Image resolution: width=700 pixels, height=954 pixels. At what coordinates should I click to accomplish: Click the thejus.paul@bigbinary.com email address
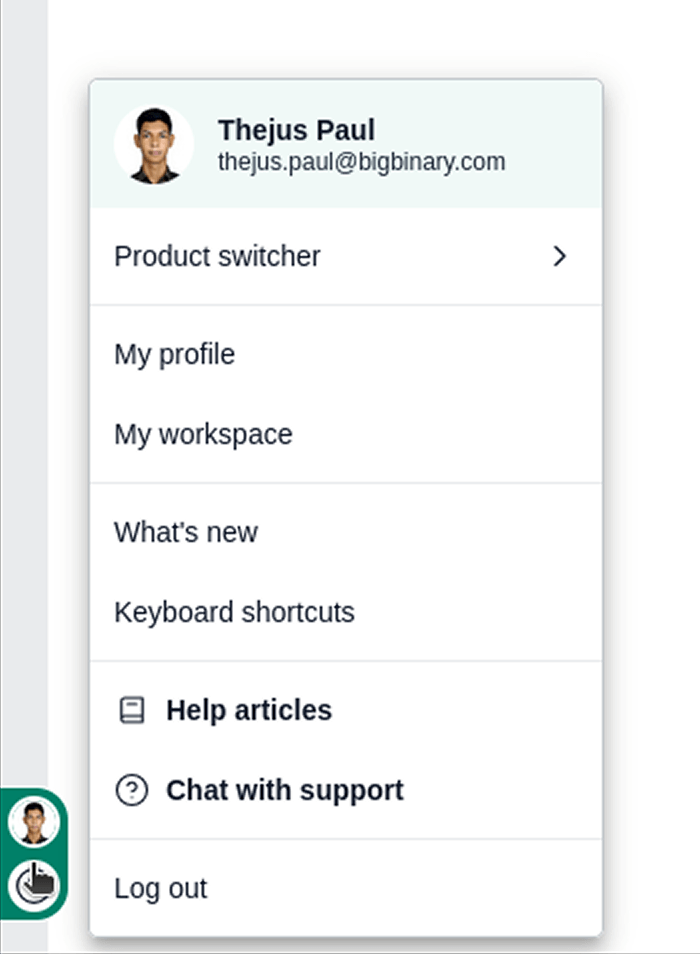tap(361, 162)
